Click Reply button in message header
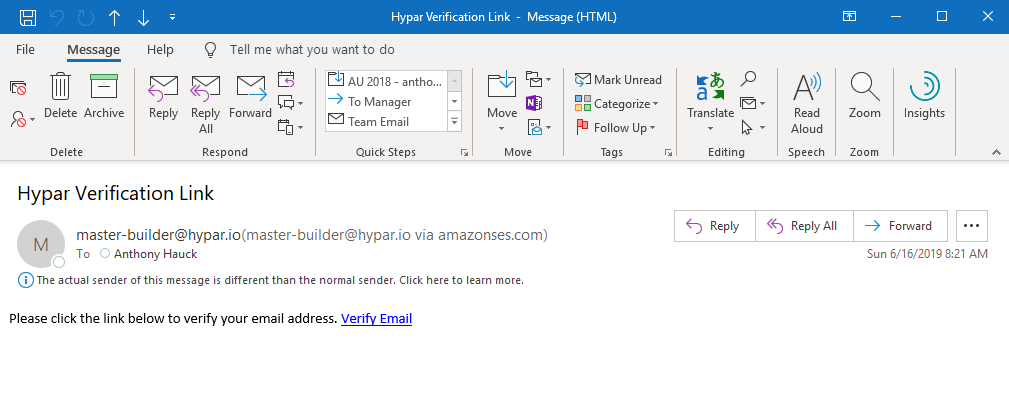This screenshot has height=409, width=1009. pos(714,226)
